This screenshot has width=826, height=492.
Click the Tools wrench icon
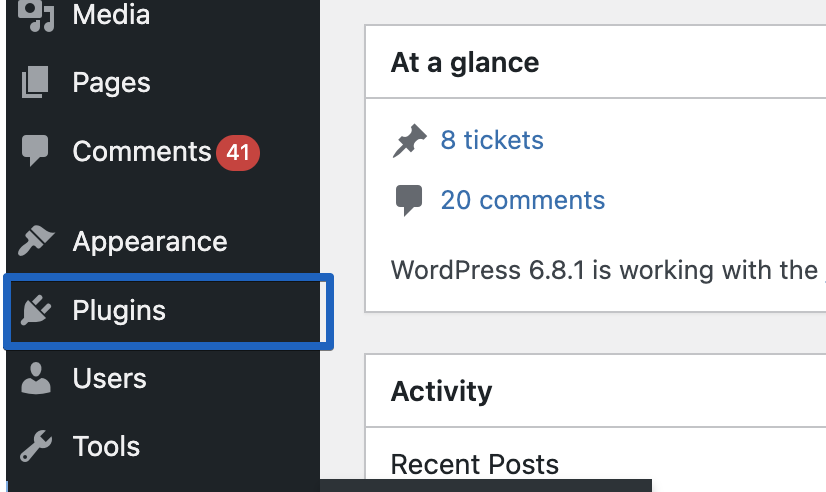(36, 447)
